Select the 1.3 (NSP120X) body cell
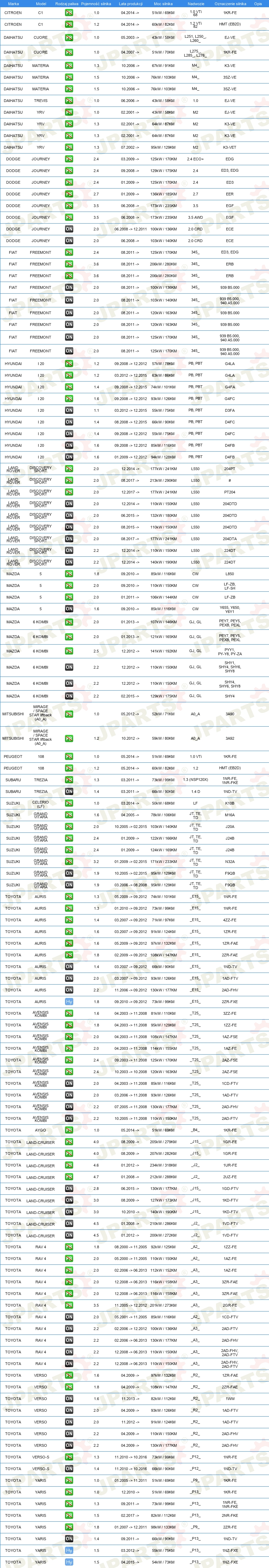Image resolution: width=269 pixels, height=1568 pixels. click(x=196, y=780)
